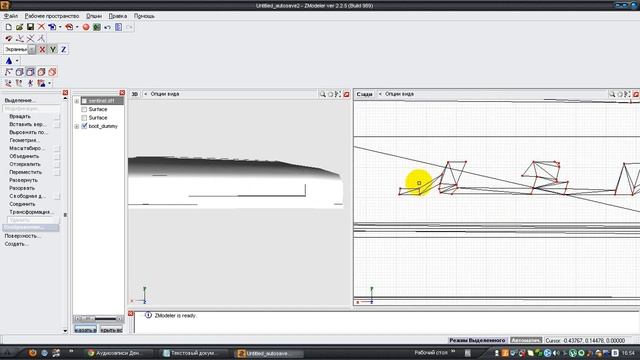
Task: Check the second Surface visibility checkbox
Action: [84, 118]
